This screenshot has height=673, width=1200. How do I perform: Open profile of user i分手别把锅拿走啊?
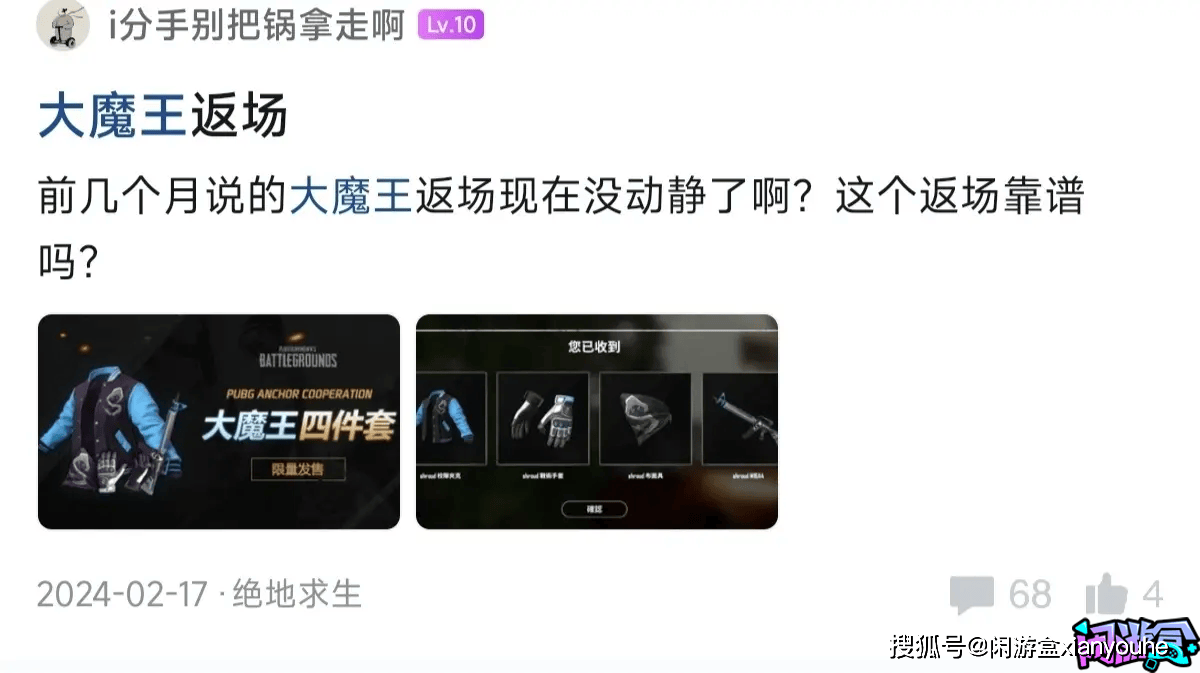pyautogui.click(x=256, y=25)
